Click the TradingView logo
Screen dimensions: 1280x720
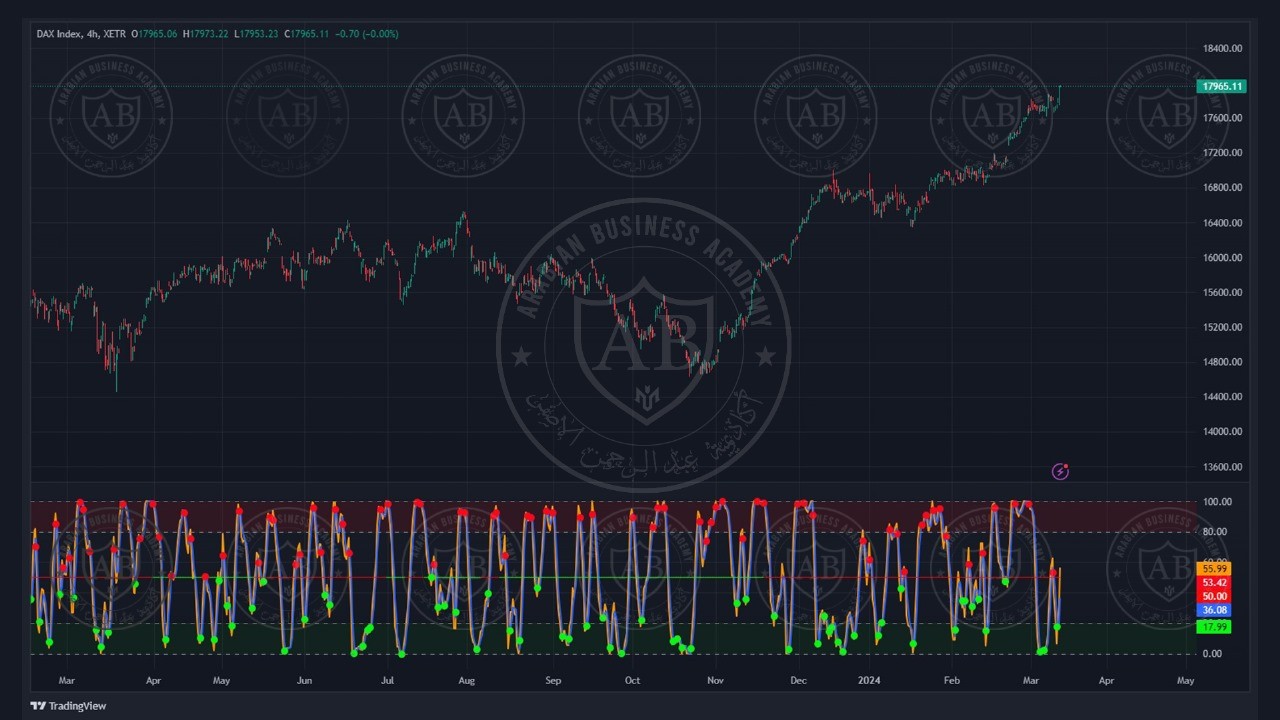pos(68,706)
